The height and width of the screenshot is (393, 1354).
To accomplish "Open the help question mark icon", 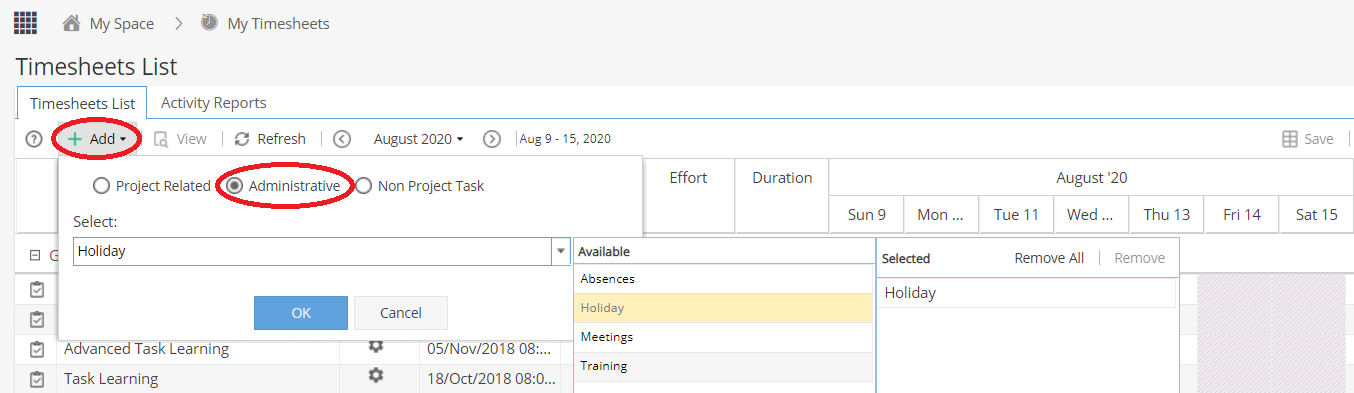I will (x=33, y=139).
